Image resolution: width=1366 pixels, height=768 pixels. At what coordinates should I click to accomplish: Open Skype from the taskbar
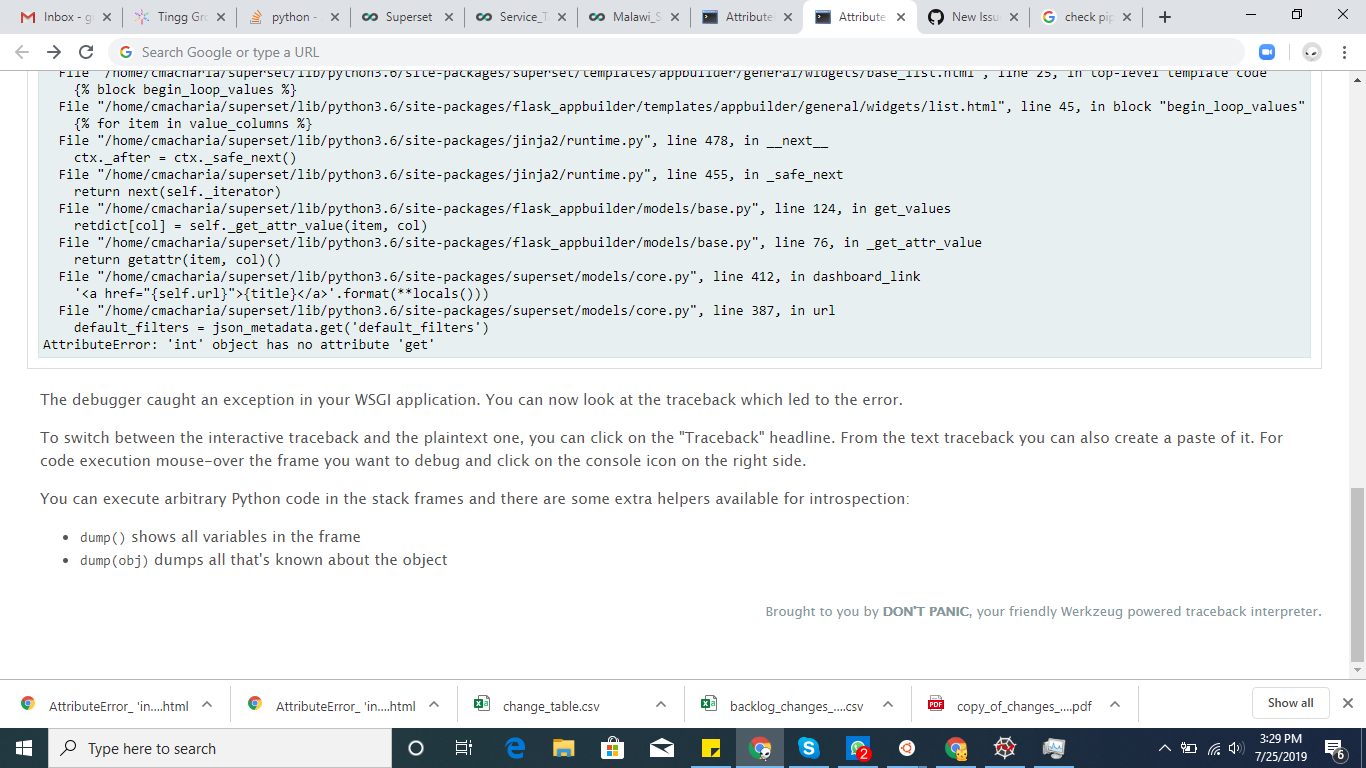(809, 747)
